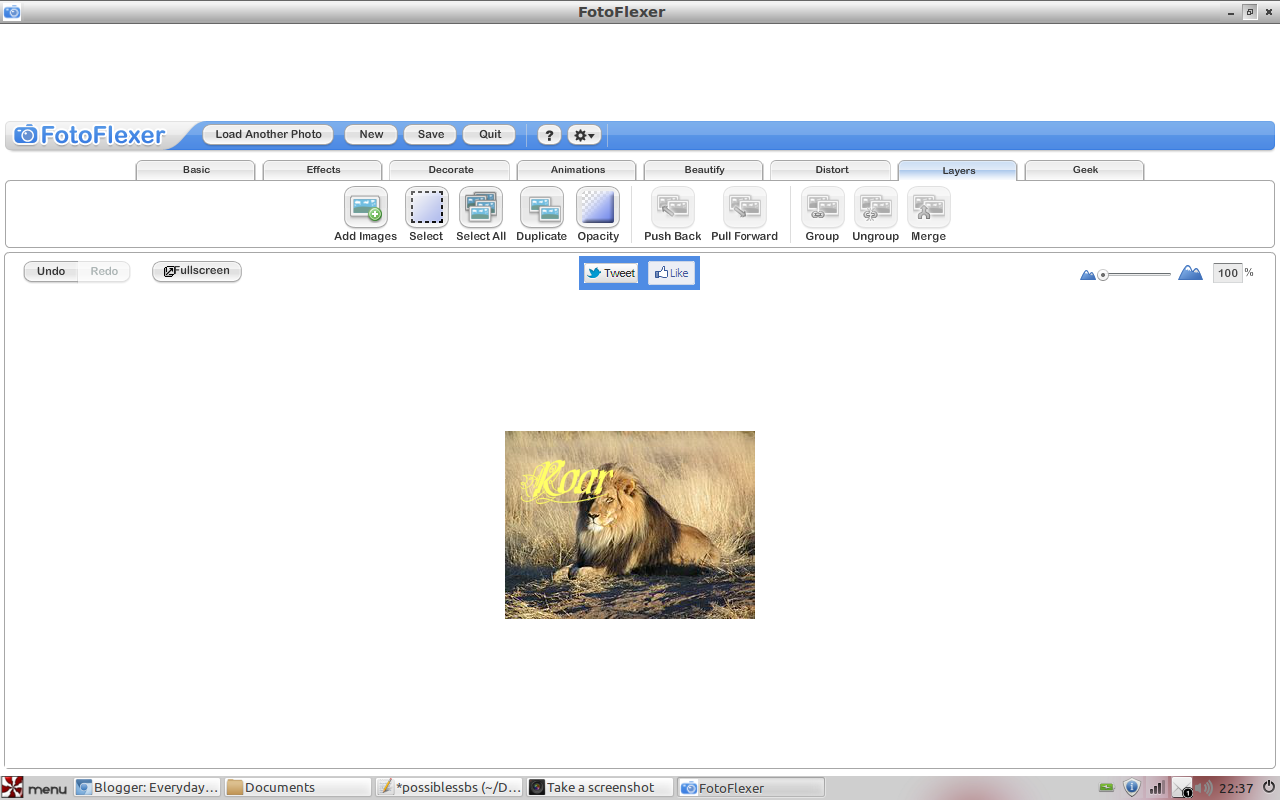Click the zoom slider handle
This screenshot has width=1280, height=800.
(x=1103, y=275)
